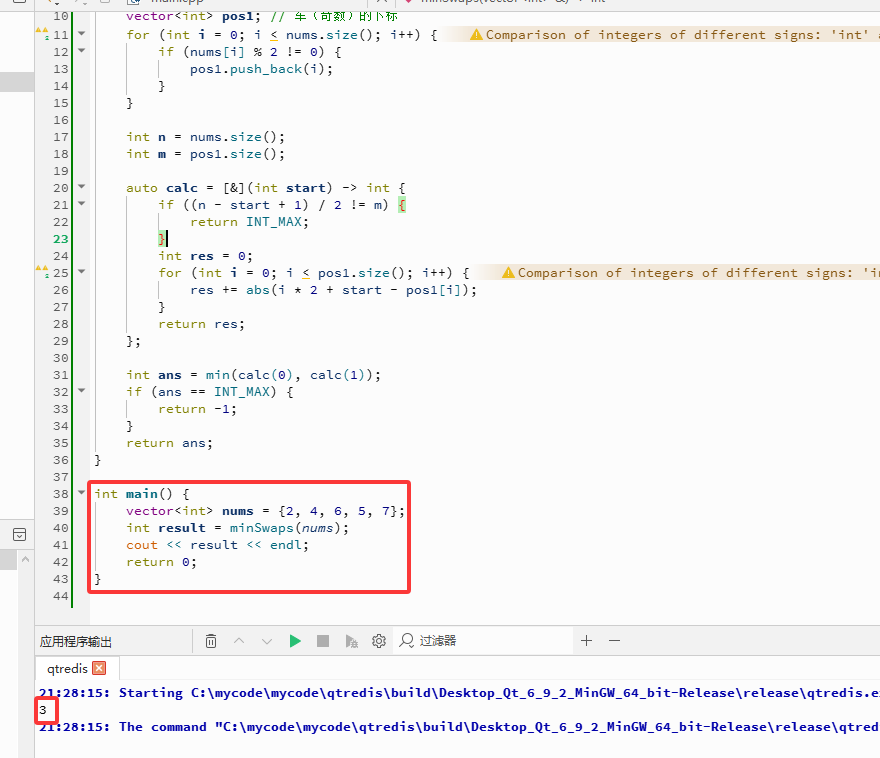Zoom out output with minus icon
The image size is (880, 758).
pos(615,641)
